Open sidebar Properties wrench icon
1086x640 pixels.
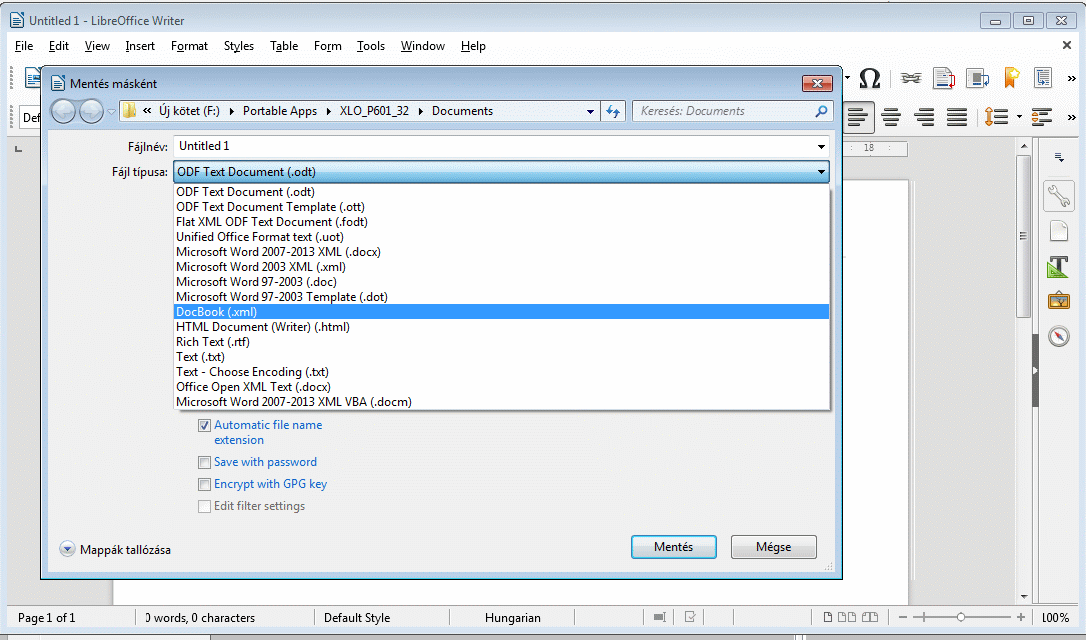tap(1058, 196)
